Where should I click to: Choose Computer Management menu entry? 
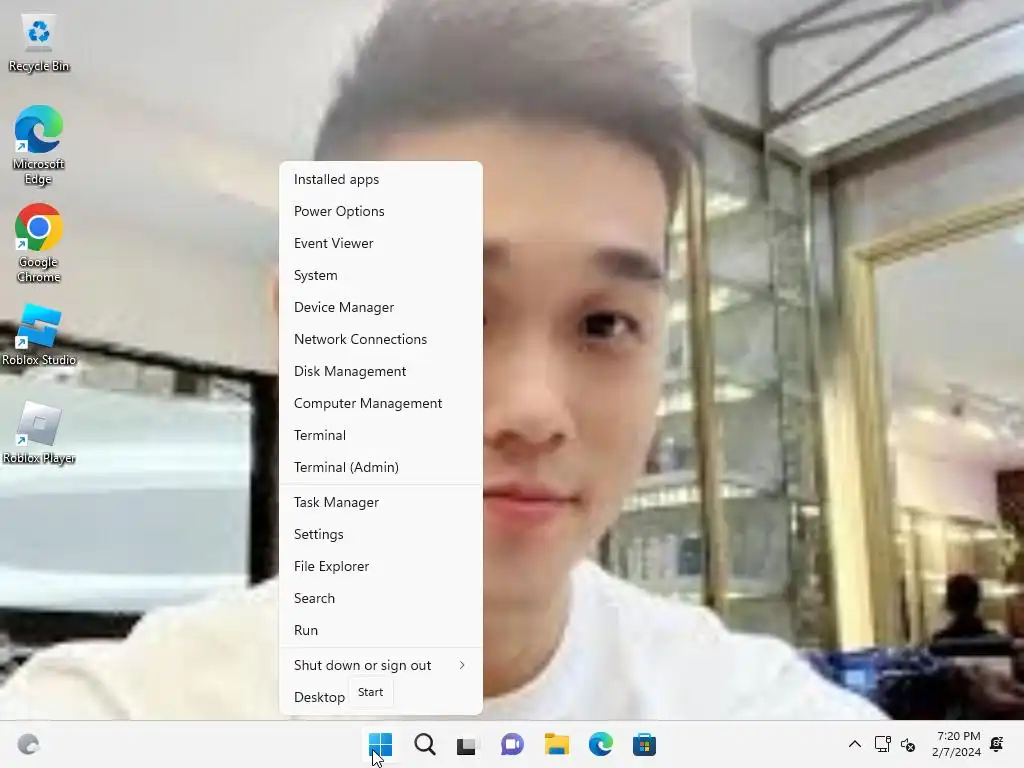[x=381, y=404]
